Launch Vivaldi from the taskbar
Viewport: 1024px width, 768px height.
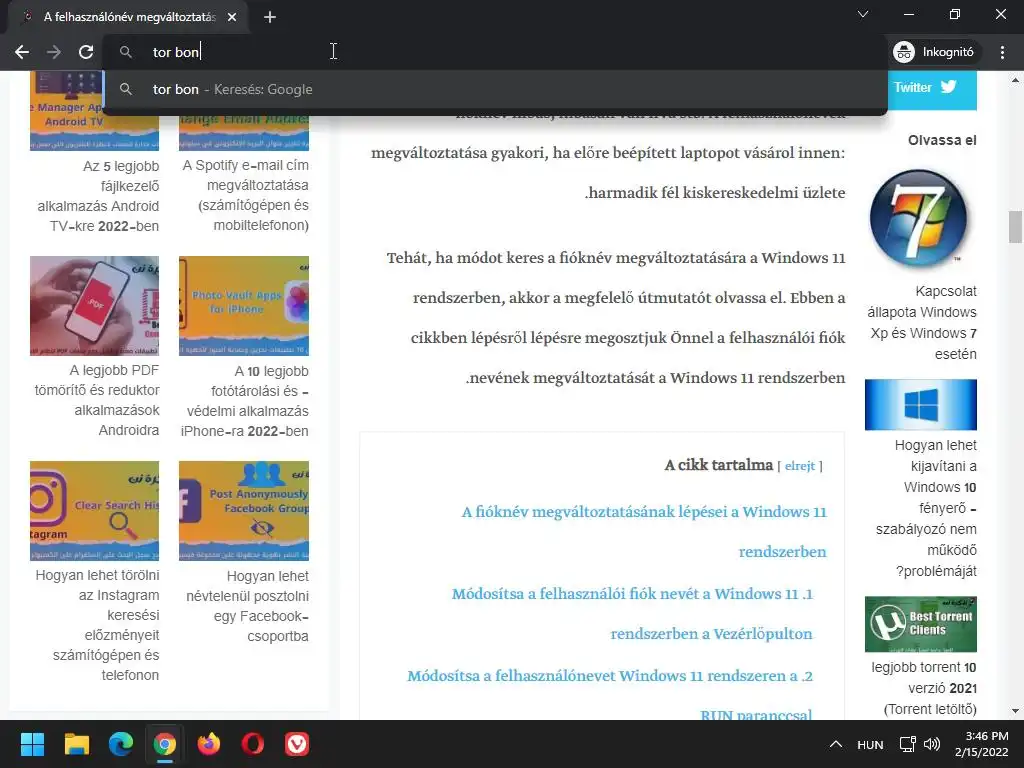click(297, 744)
